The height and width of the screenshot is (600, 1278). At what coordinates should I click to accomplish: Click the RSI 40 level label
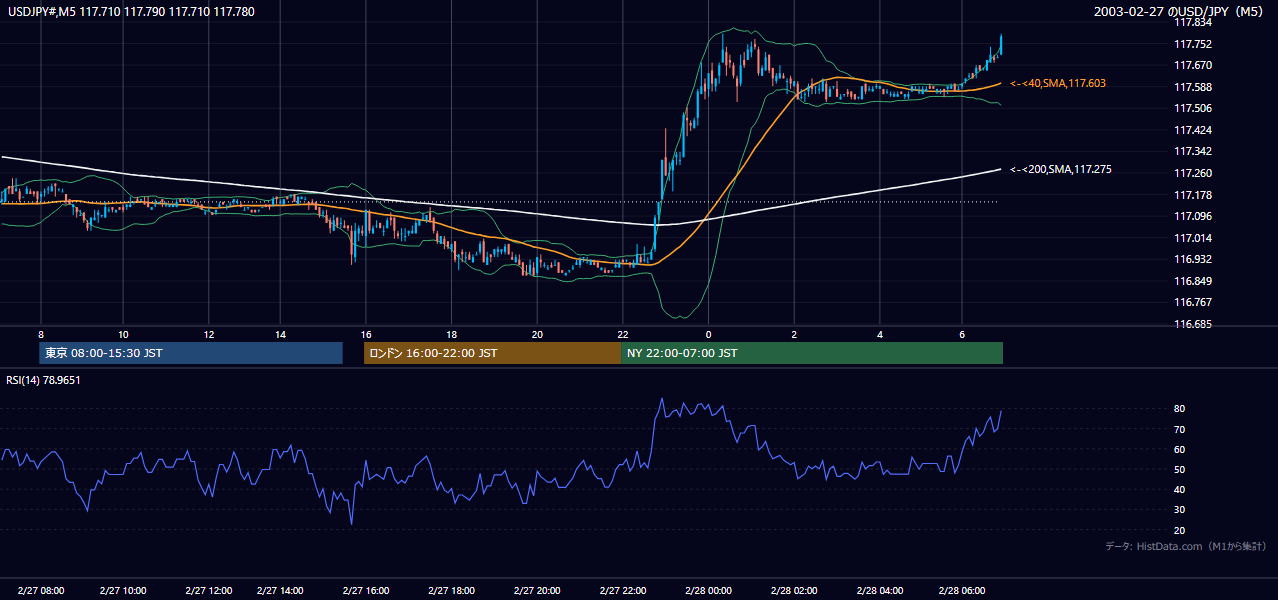1180,489
